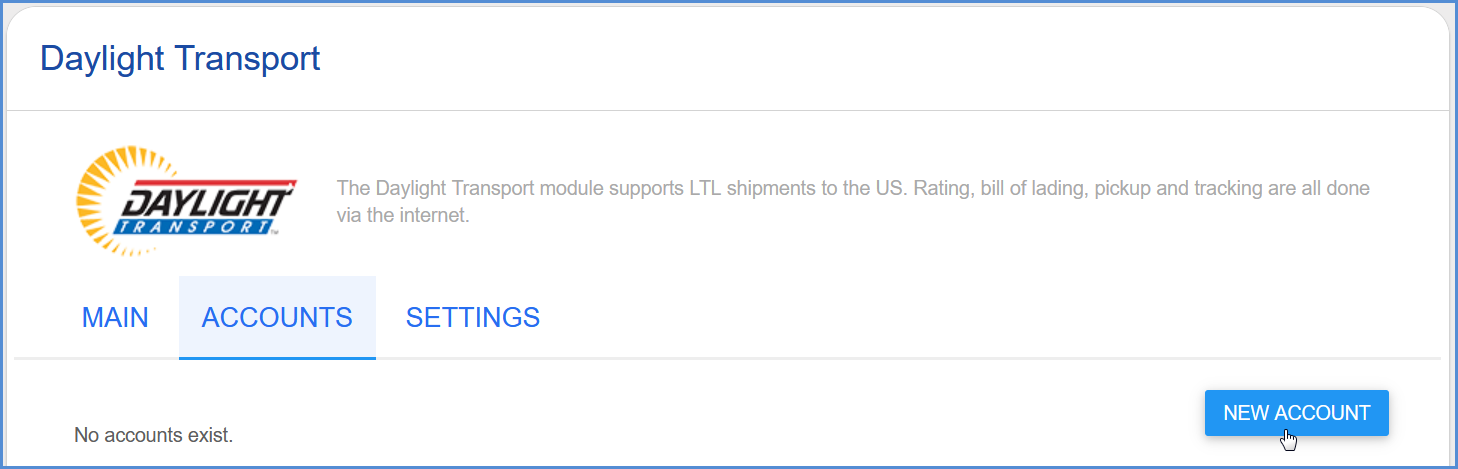
Task: Click the Daylight Transport logo image
Action: [x=186, y=201]
